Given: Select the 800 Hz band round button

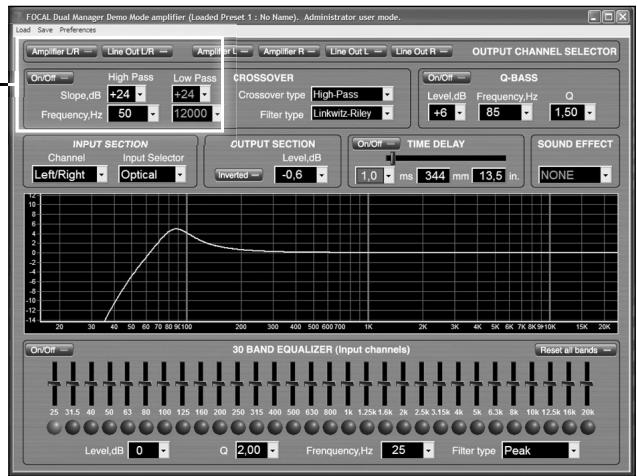Looking at the screenshot, I should 330,427.
